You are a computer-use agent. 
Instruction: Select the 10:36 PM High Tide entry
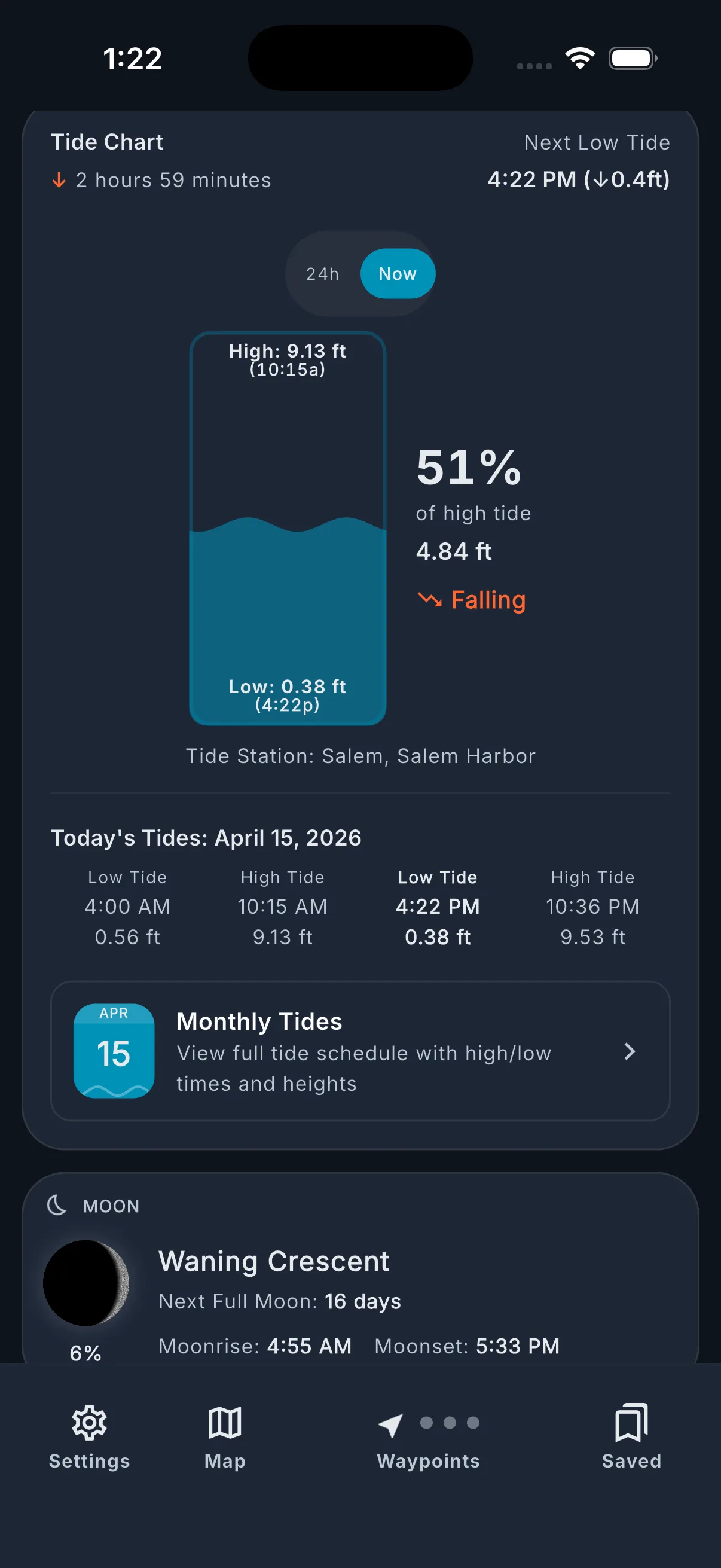pyautogui.click(x=592, y=907)
